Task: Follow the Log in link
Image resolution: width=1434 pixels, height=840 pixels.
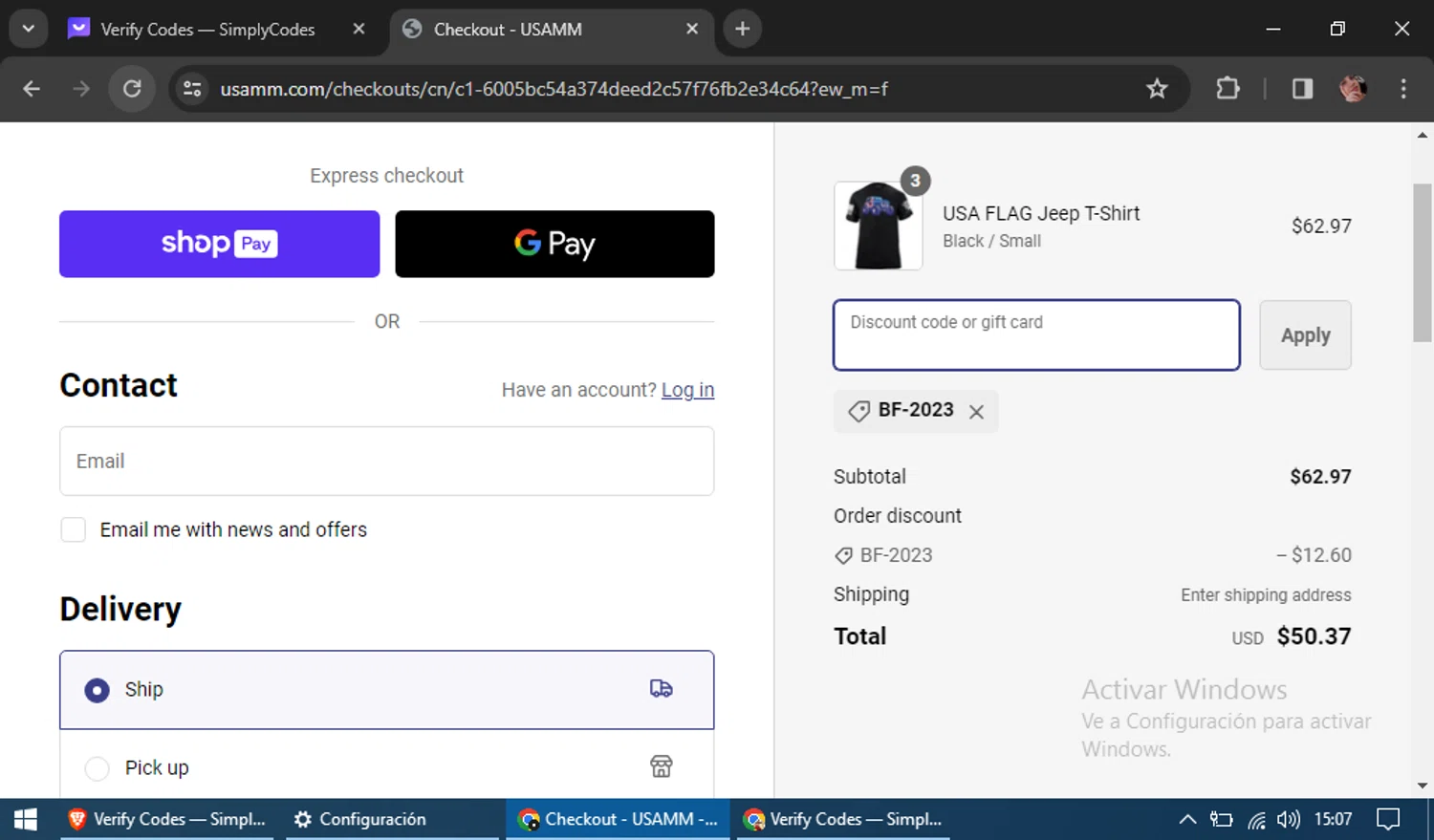Action: pyautogui.click(x=687, y=390)
